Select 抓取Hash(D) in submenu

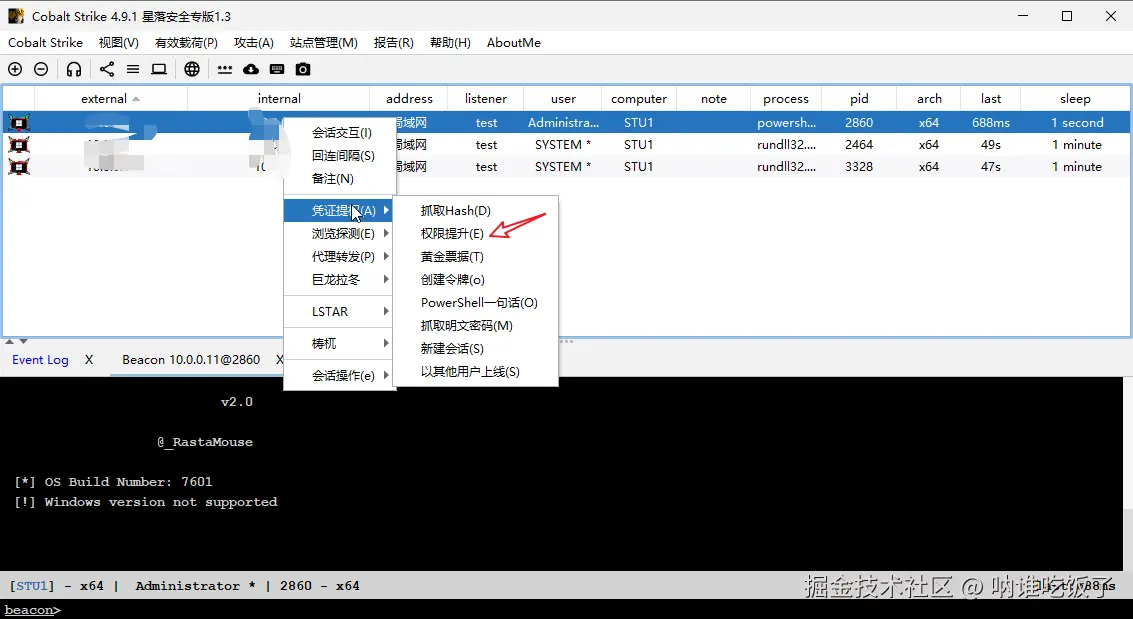pos(475,211)
